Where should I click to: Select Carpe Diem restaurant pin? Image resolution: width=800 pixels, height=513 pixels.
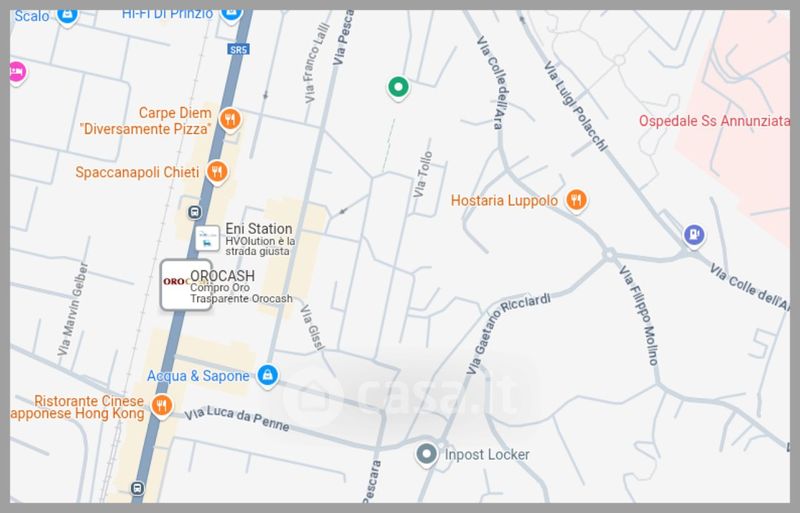coord(230,119)
